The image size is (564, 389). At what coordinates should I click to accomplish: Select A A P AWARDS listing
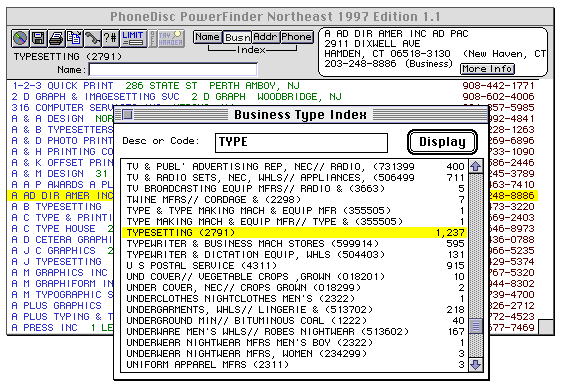61,185
